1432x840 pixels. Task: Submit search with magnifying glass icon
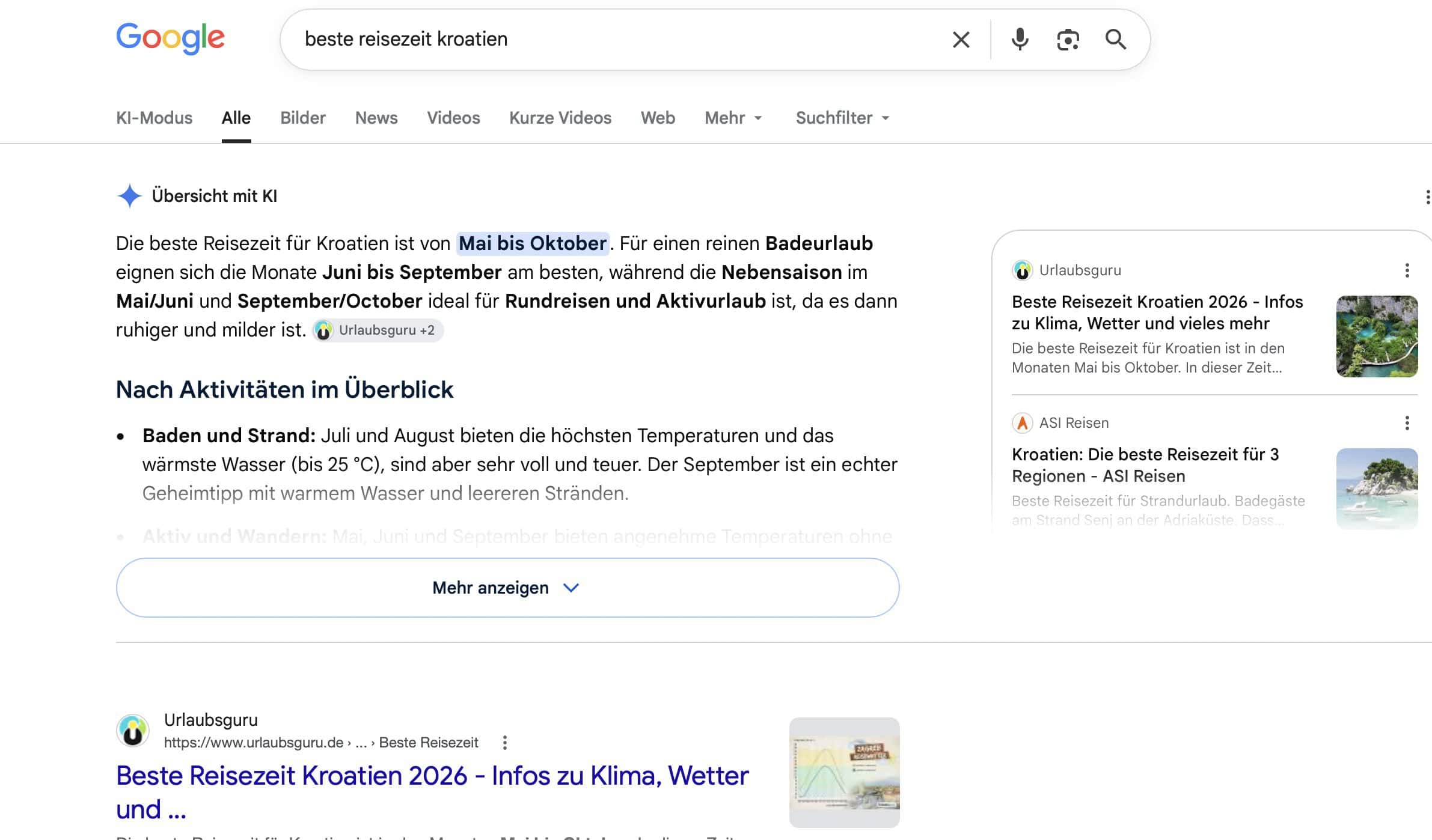1116,40
